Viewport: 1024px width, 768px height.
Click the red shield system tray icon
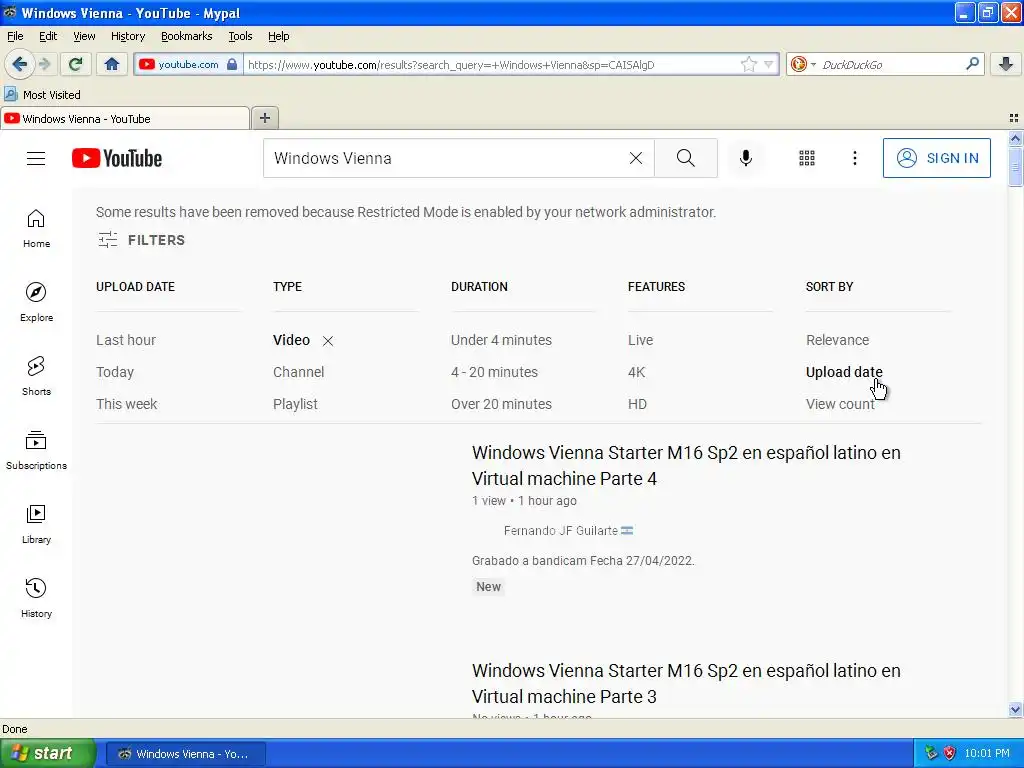(x=950, y=754)
